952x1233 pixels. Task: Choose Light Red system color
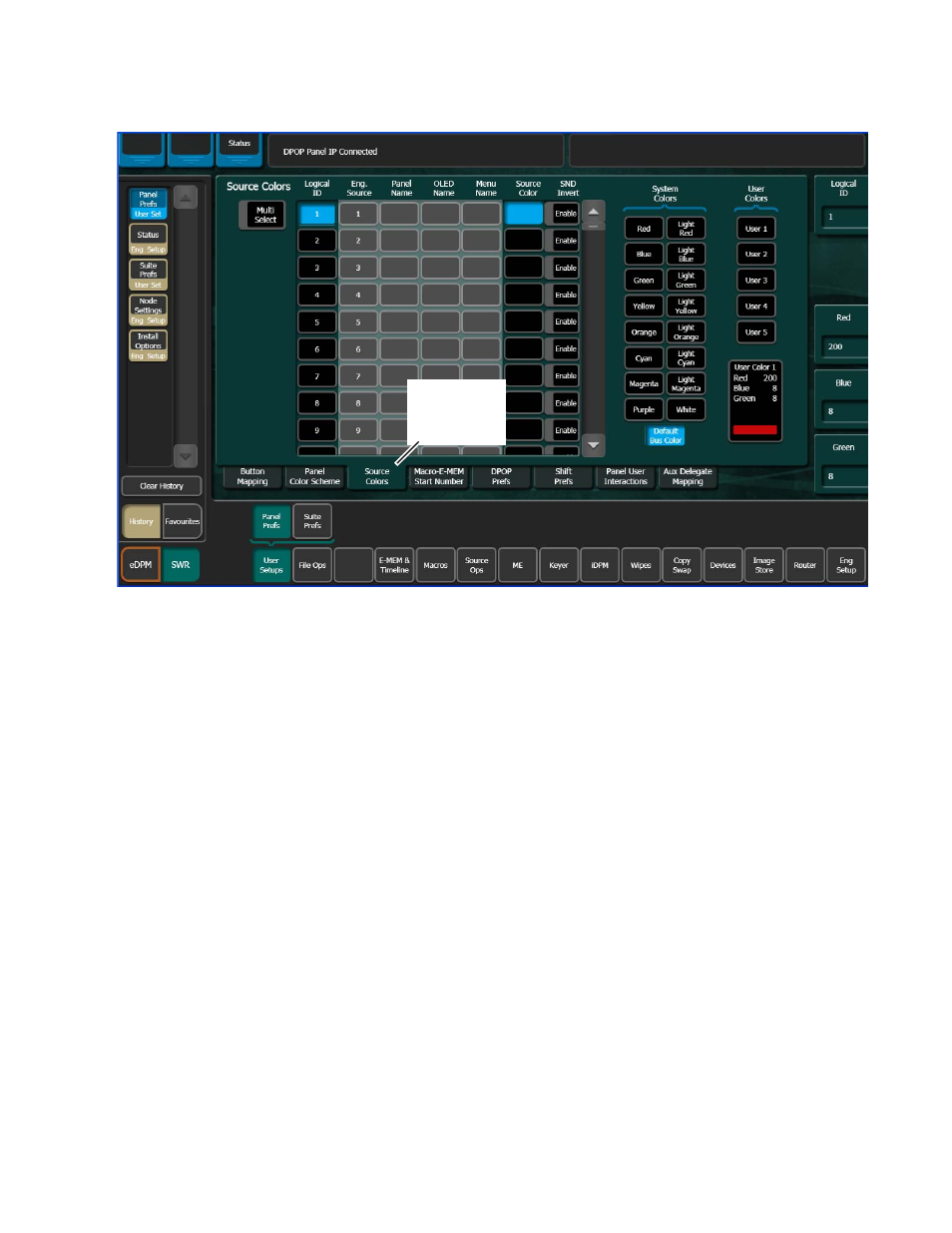click(686, 229)
